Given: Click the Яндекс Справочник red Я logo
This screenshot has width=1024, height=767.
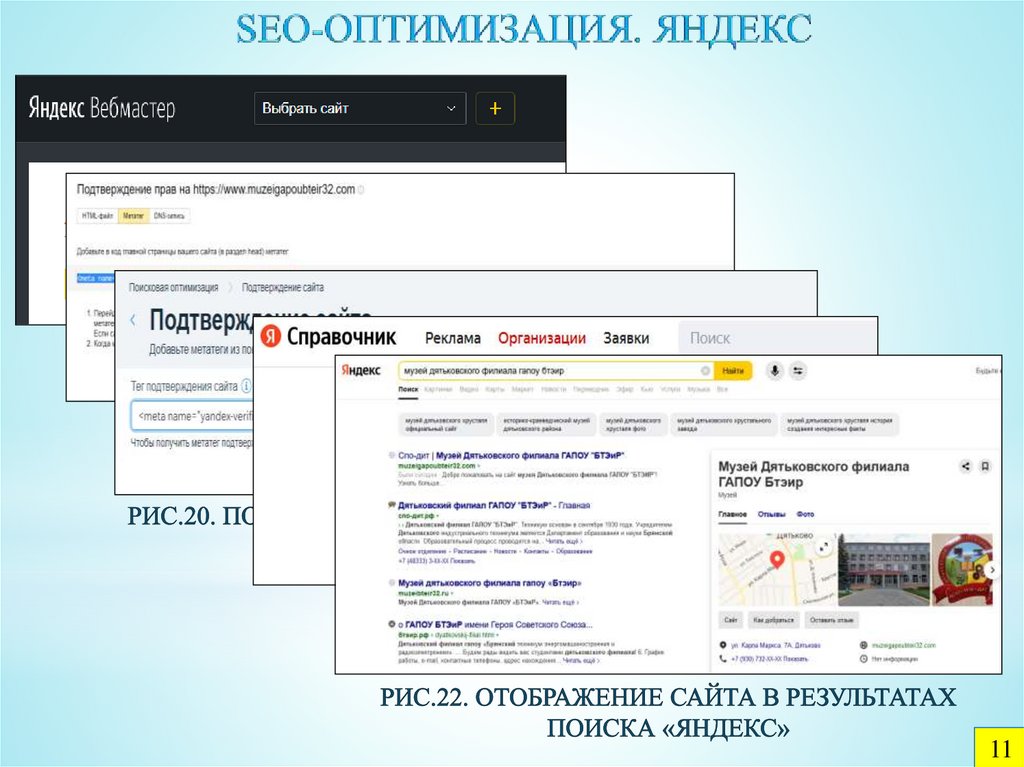Looking at the screenshot, I should [270, 336].
